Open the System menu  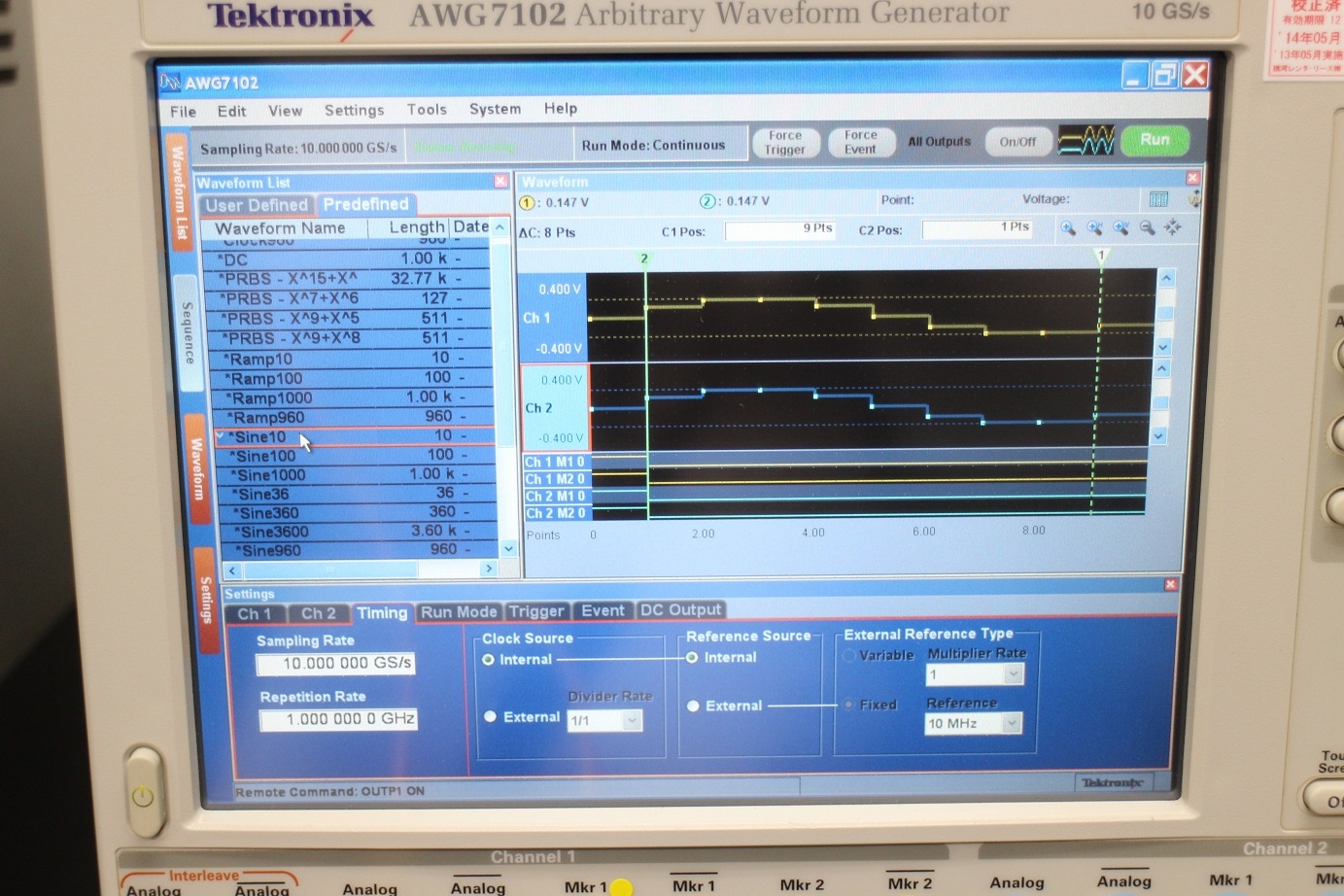495,109
